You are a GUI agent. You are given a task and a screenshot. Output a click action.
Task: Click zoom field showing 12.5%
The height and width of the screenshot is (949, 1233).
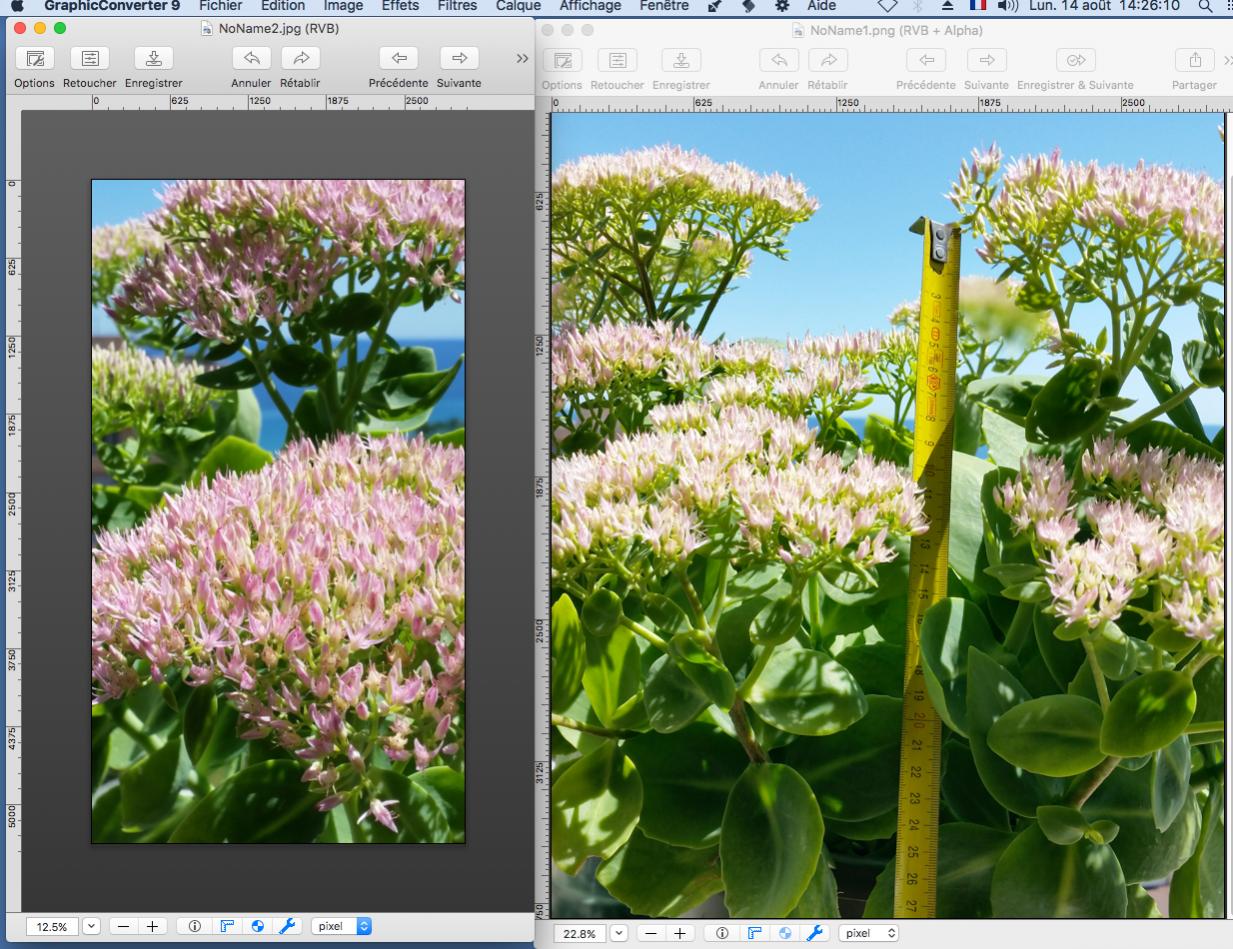(x=52, y=927)
